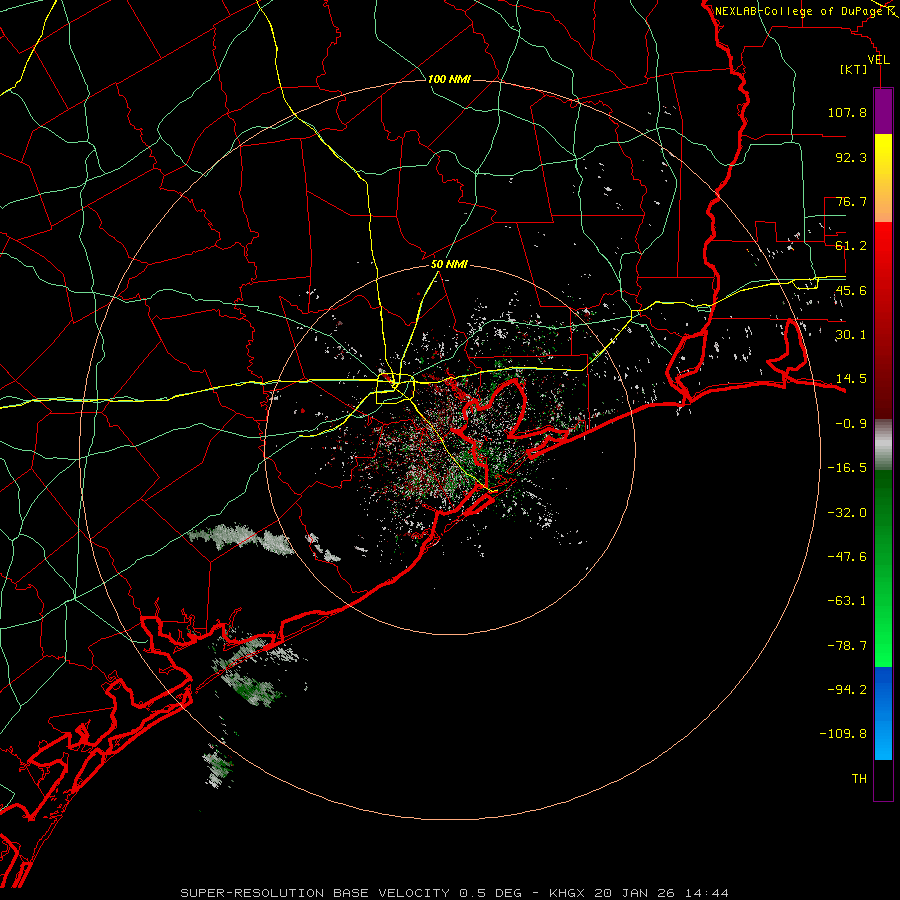Click the blue segment of the color bar
This screenshot has width=900, height=900.
coord(883,713)
